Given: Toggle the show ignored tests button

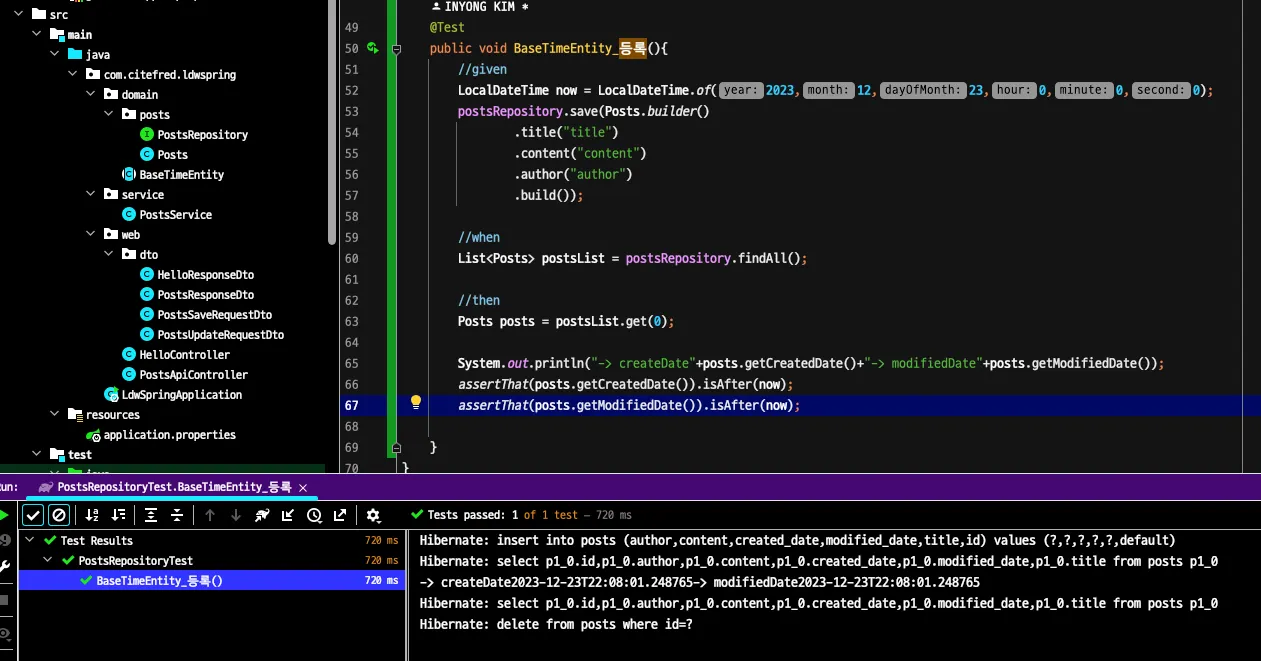Looking at the screenshot, I should [x=59, y=515].
